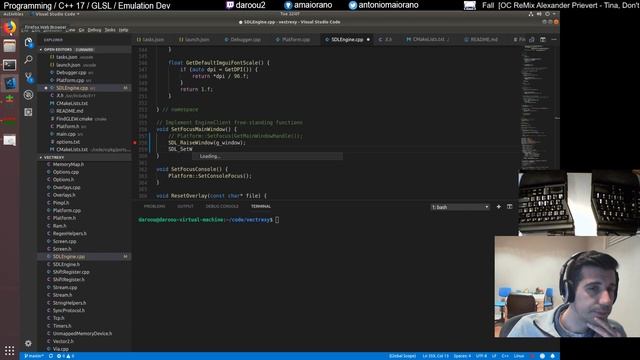Select bash in the terminal dropdown
Viewport: 640px width, 360px height.
[x=460, y=207]
